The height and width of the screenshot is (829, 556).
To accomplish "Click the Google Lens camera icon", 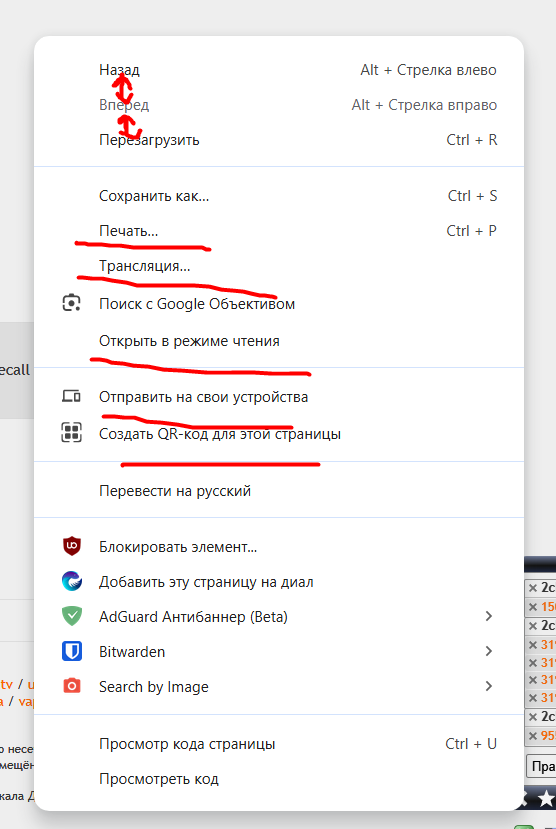I will coord(71,303).
